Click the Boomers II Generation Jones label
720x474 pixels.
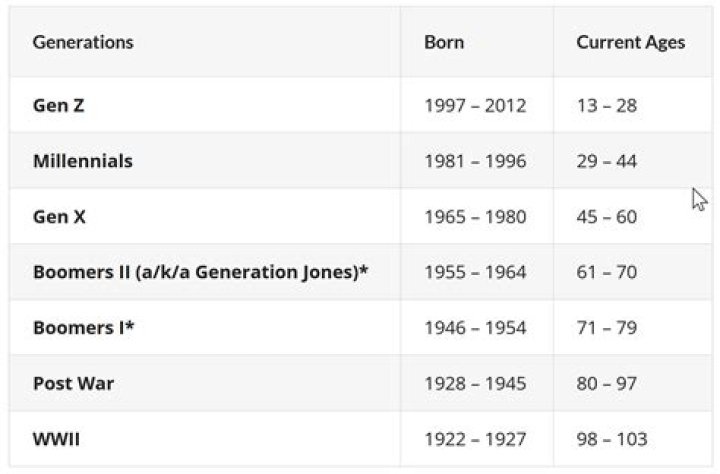201,272
